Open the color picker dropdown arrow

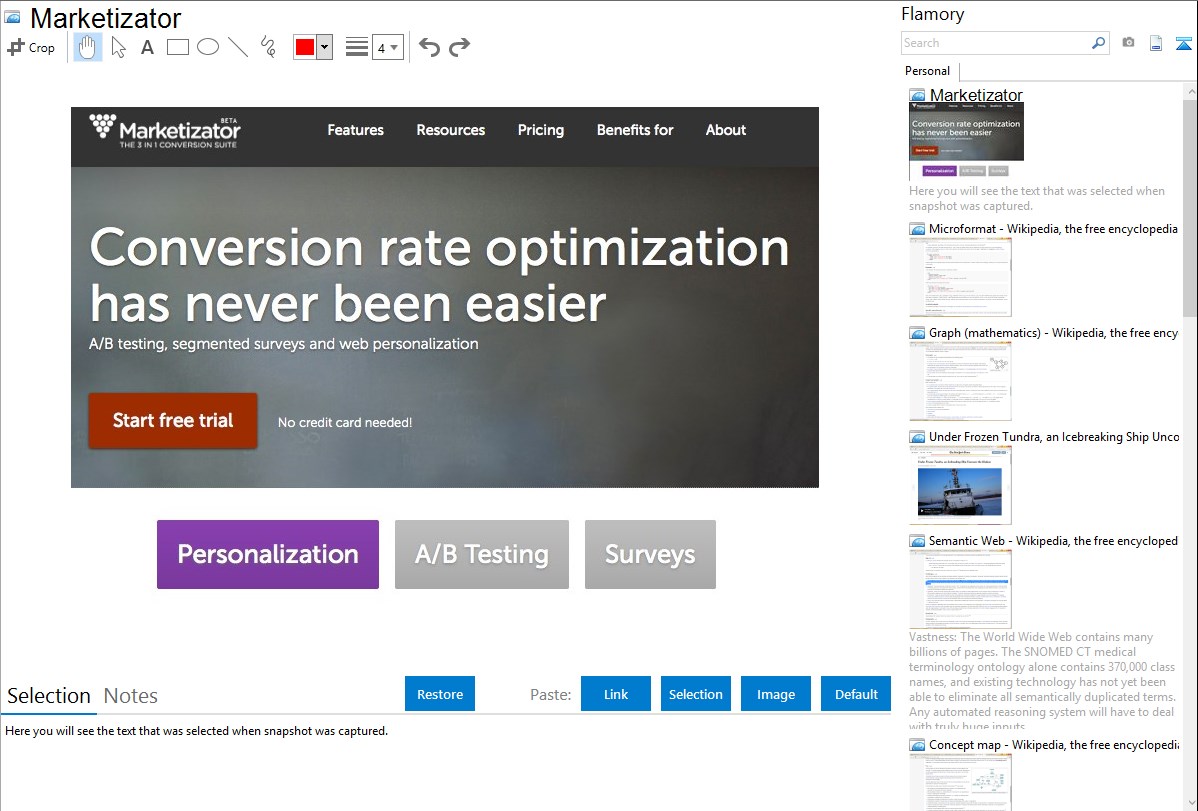(324, 47)
